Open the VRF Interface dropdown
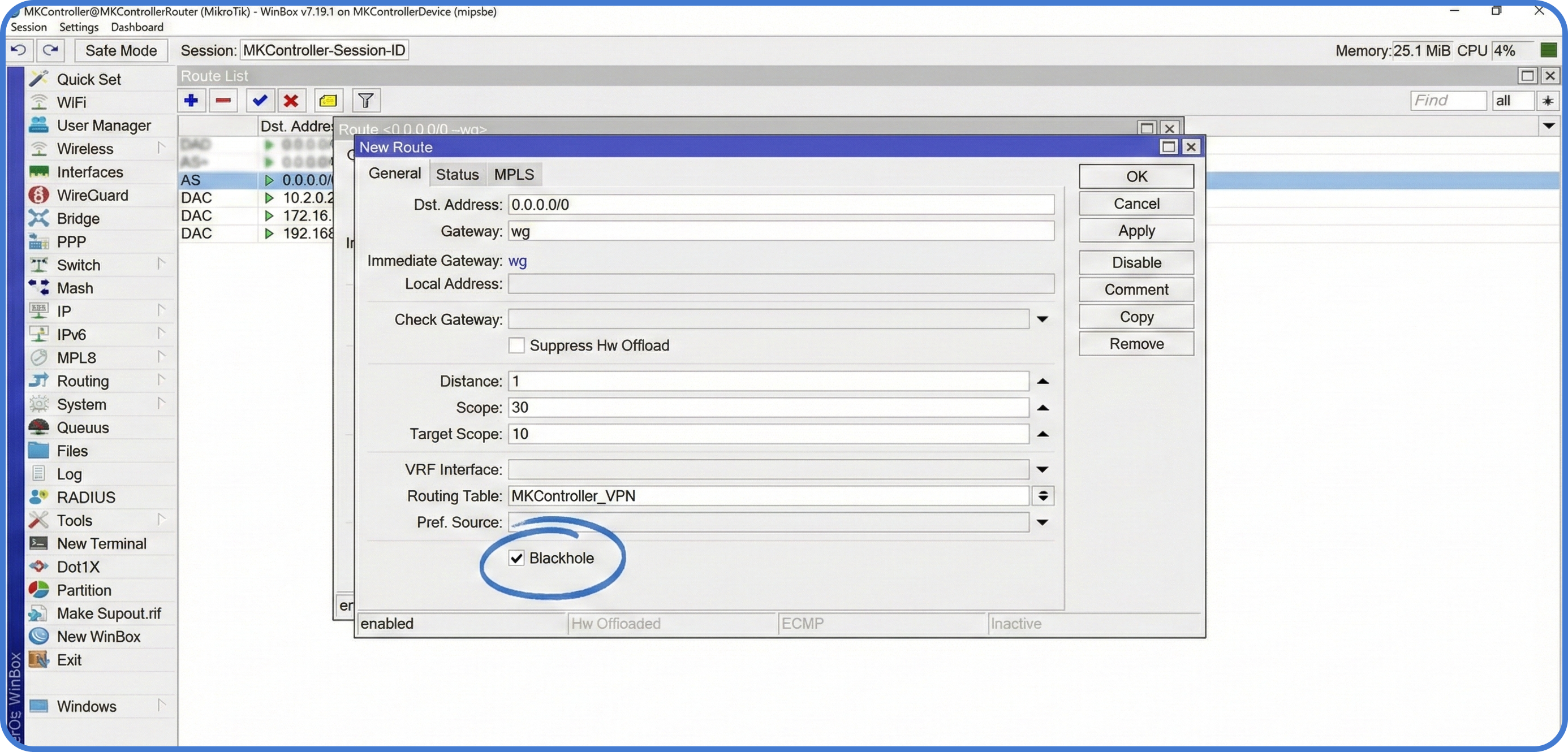The height and width of the screenshot is (752, 1568). pyautogui.click(x=1043, y=469)
